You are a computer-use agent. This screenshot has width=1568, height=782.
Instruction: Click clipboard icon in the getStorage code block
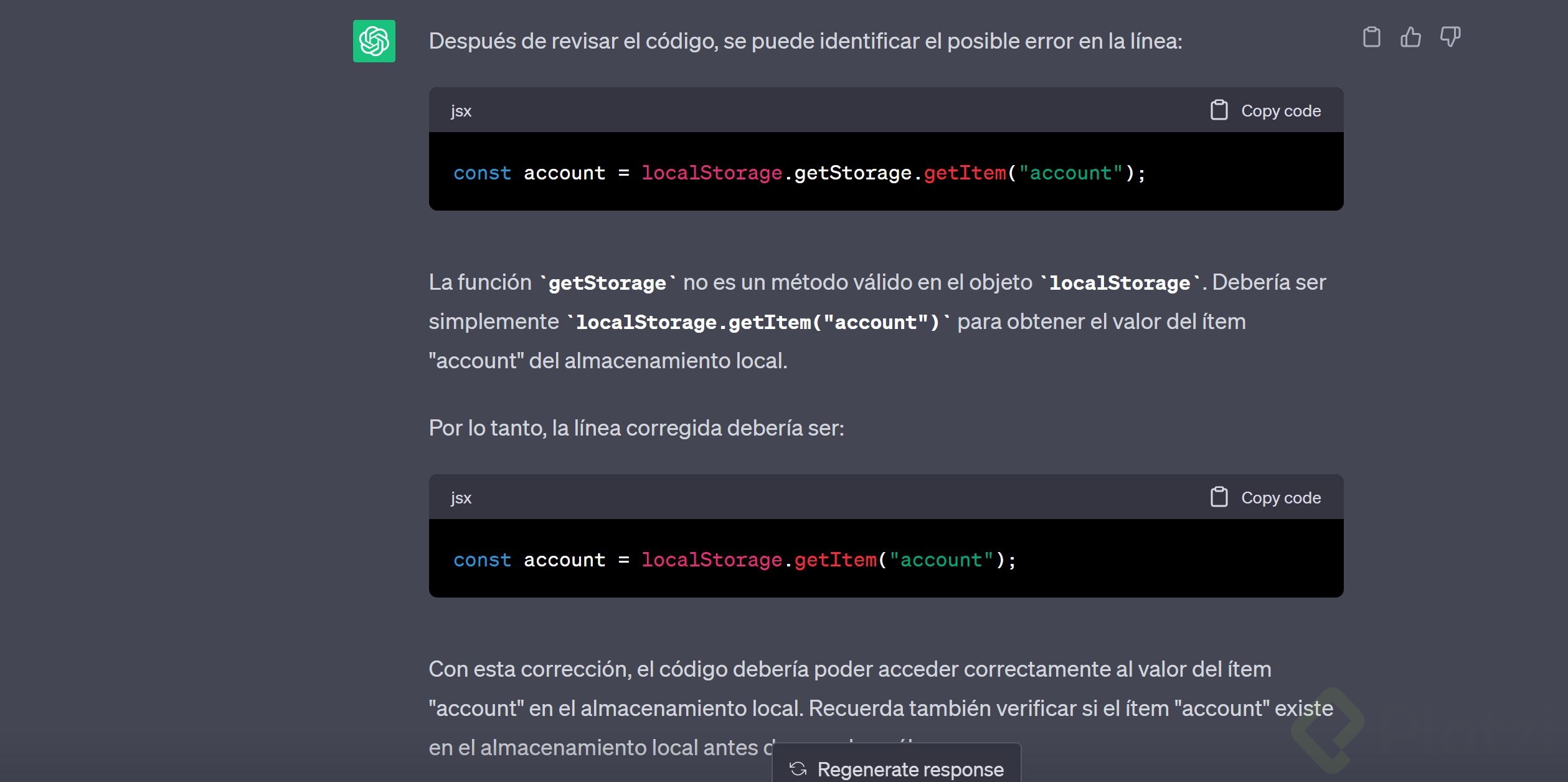coord(1219,110)
